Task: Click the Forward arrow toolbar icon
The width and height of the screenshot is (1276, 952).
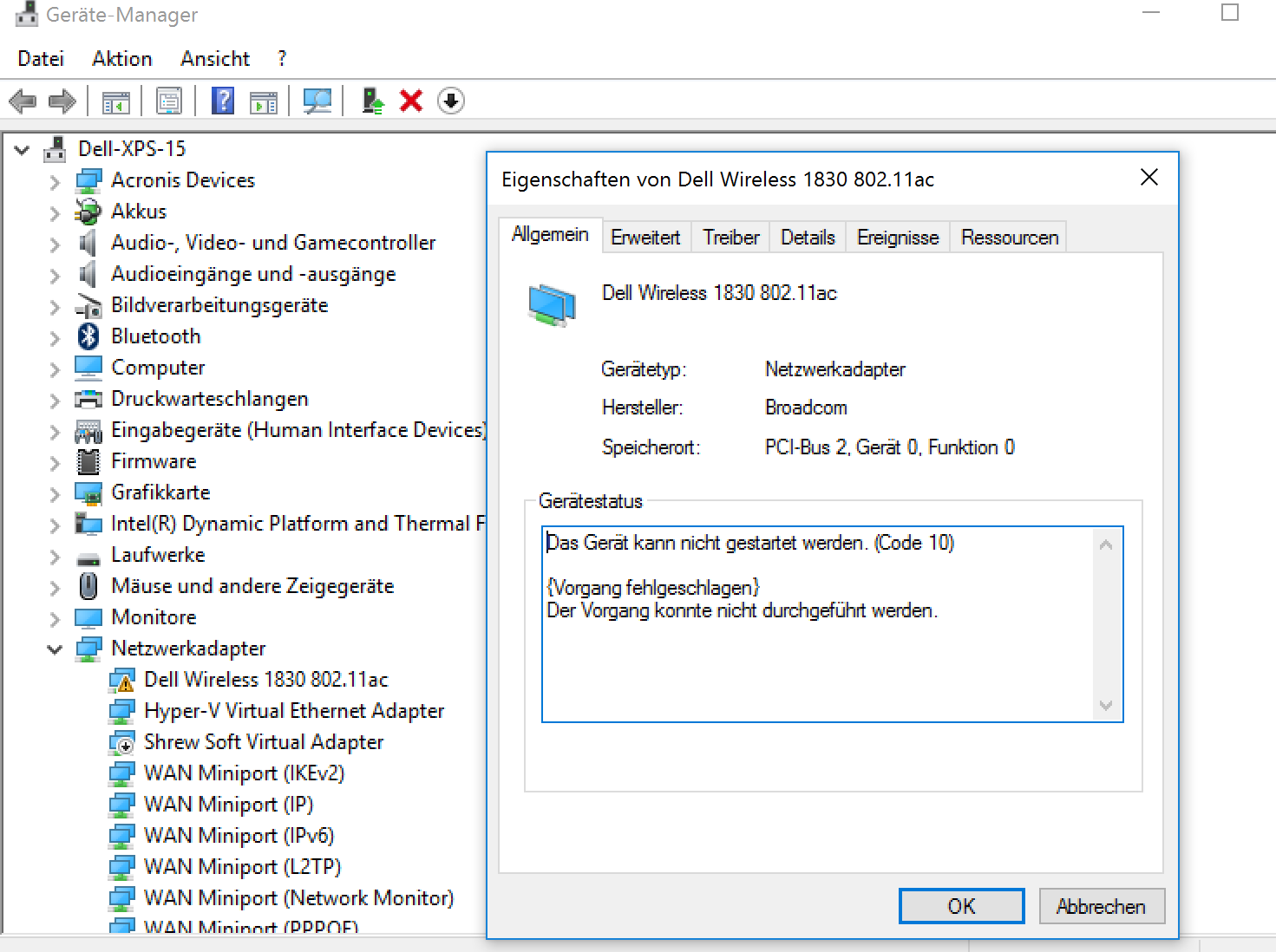Action: coord(62,101)
